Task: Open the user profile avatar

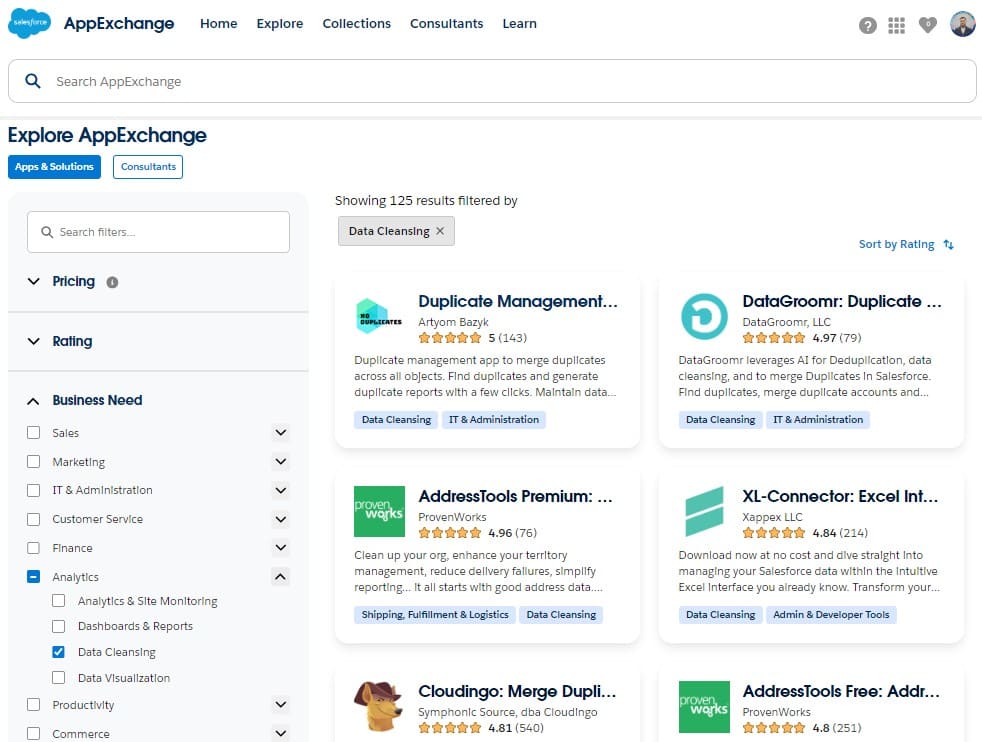Action: (x=963, y=24)
